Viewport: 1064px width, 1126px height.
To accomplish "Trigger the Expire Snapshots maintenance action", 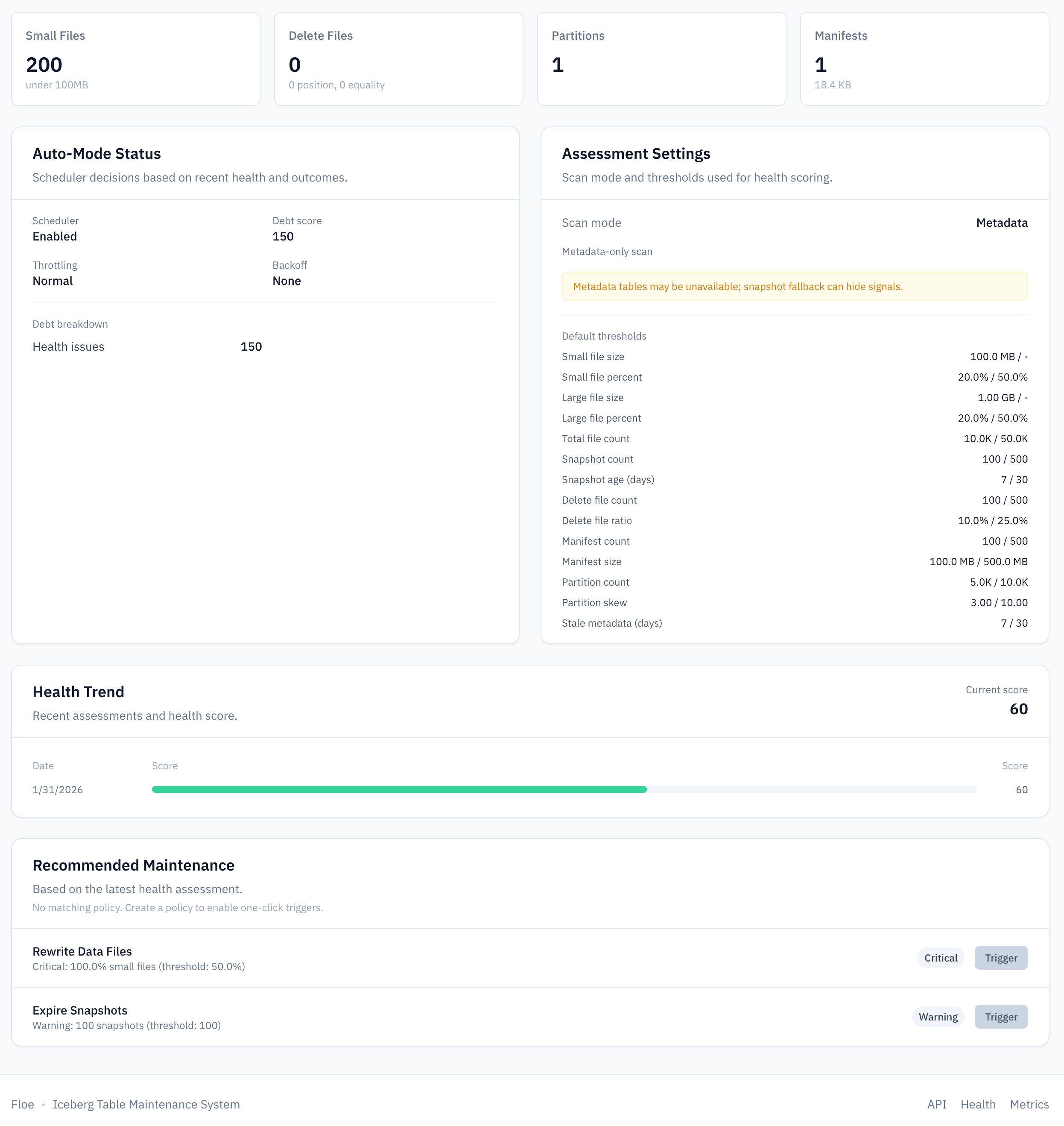I will [1000, 1017].
